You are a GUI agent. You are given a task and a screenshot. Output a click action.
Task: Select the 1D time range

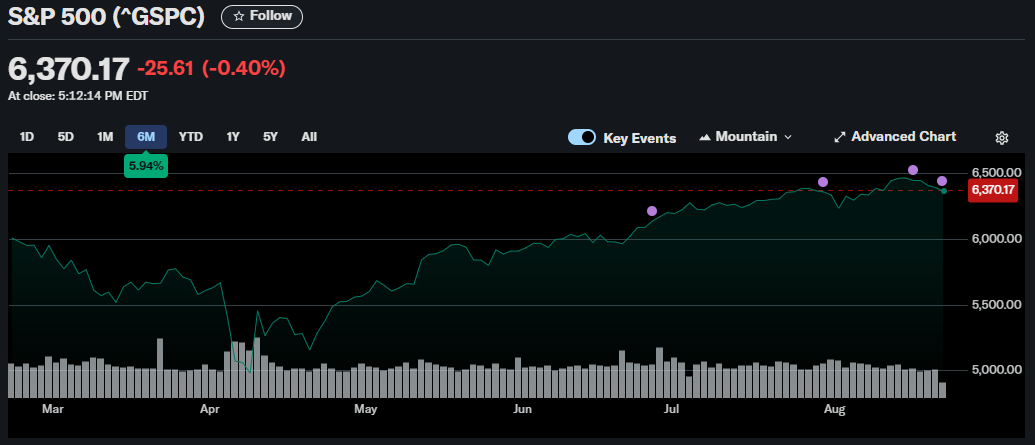(x=27, y=137)
